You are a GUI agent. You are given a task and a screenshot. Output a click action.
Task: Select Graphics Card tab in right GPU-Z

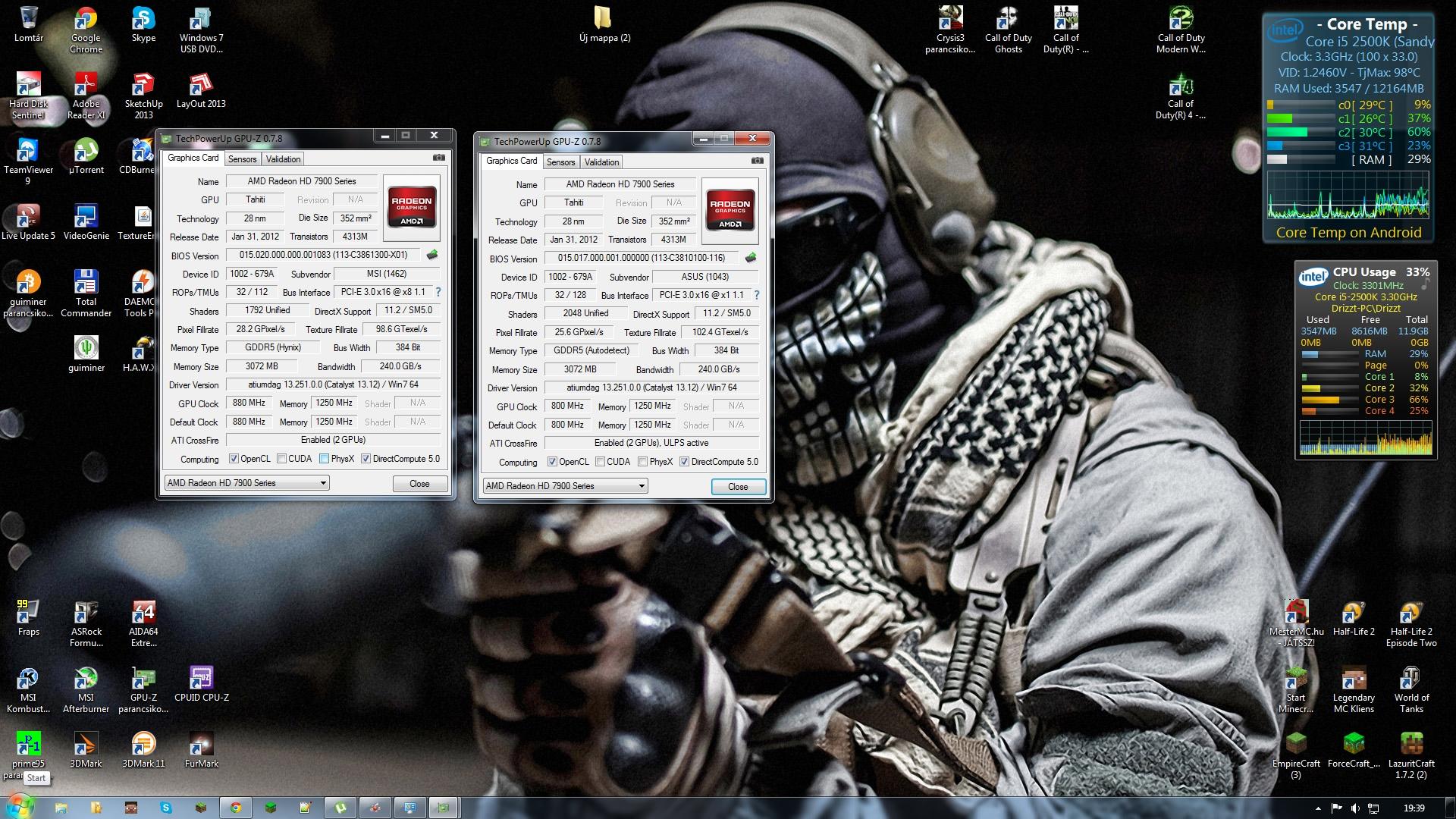click(x=512, y=161)
